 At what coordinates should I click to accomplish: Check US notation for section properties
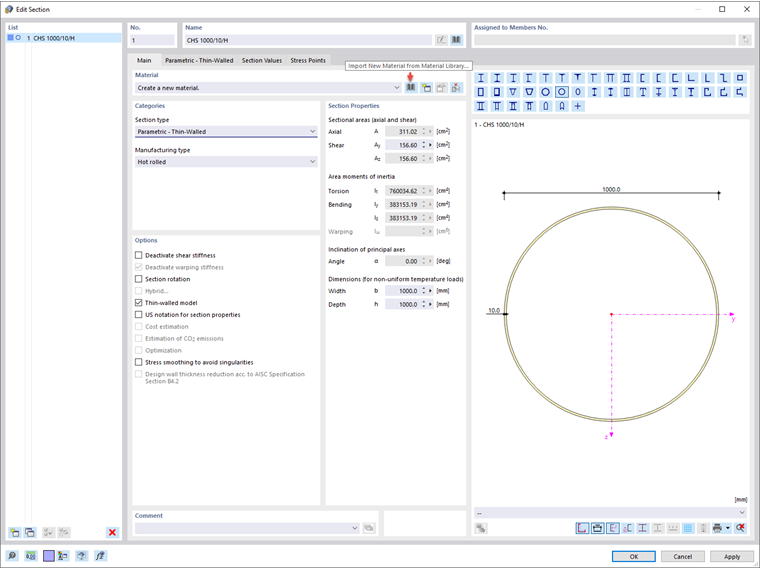[139, 315]
